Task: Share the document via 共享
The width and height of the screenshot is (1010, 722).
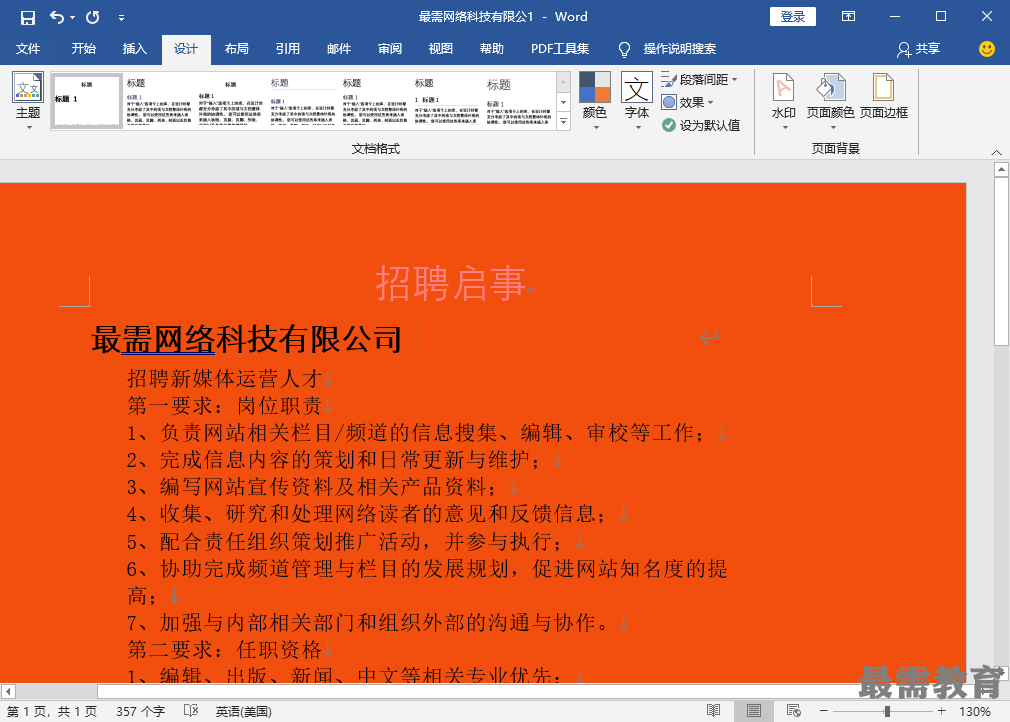Action: coord(919,49)
